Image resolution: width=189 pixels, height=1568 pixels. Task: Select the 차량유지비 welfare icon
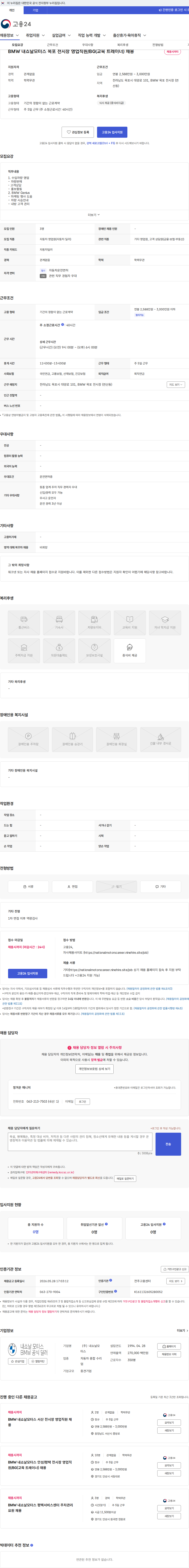coord(94,623)
